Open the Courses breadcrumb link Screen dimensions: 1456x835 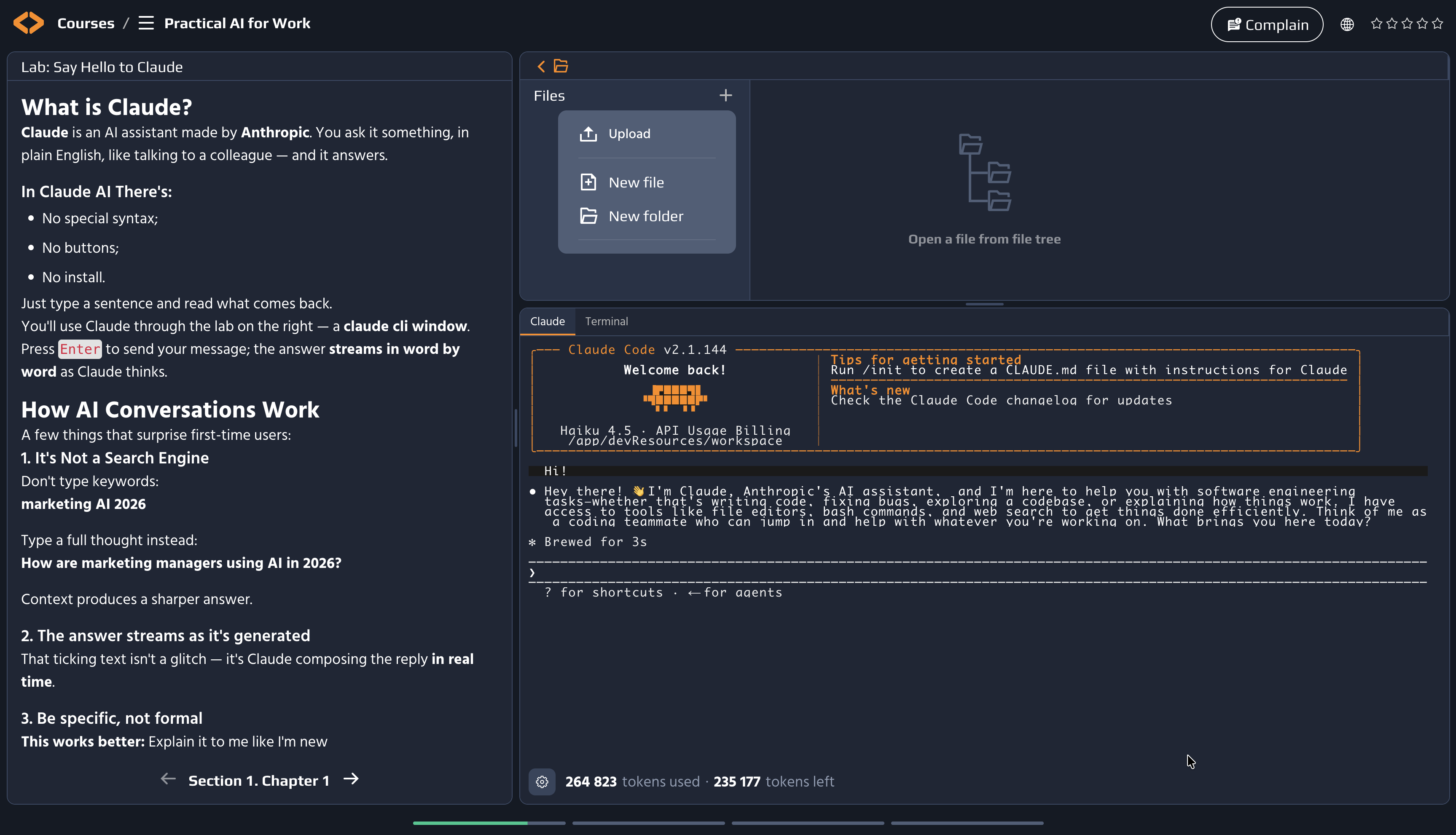pyautogui.click(x=86, y=24)
